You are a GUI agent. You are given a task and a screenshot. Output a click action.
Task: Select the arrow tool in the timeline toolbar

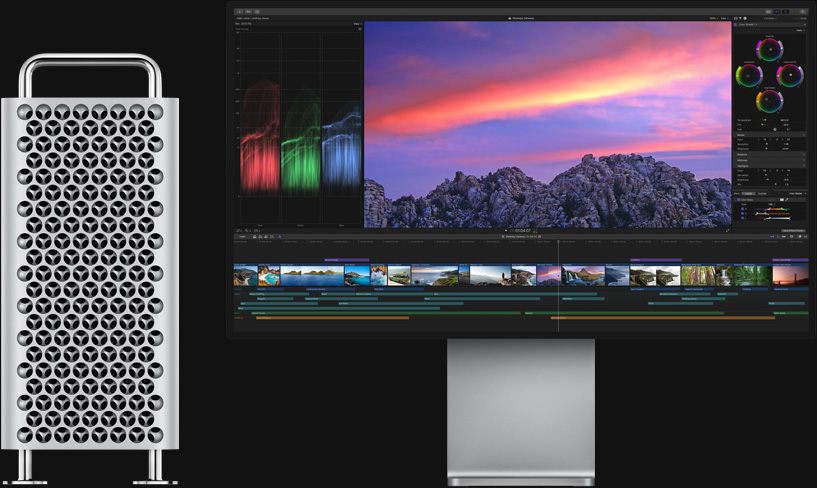280,236
